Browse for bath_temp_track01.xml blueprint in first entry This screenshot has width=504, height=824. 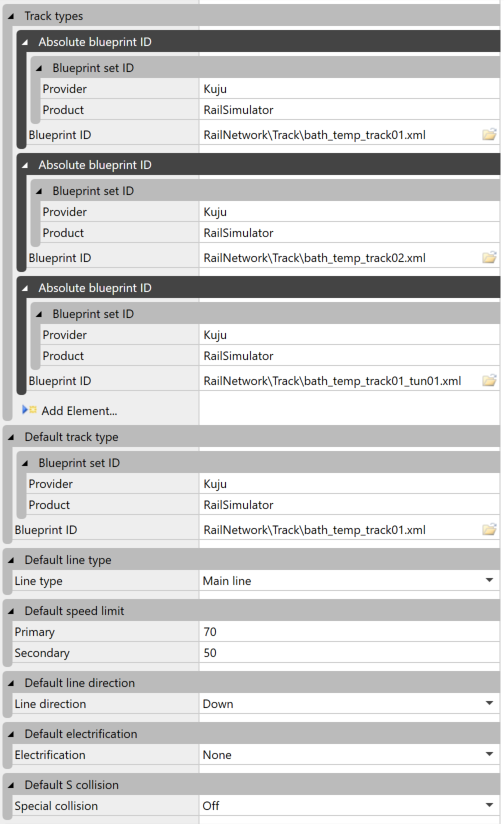coord(489,135)
